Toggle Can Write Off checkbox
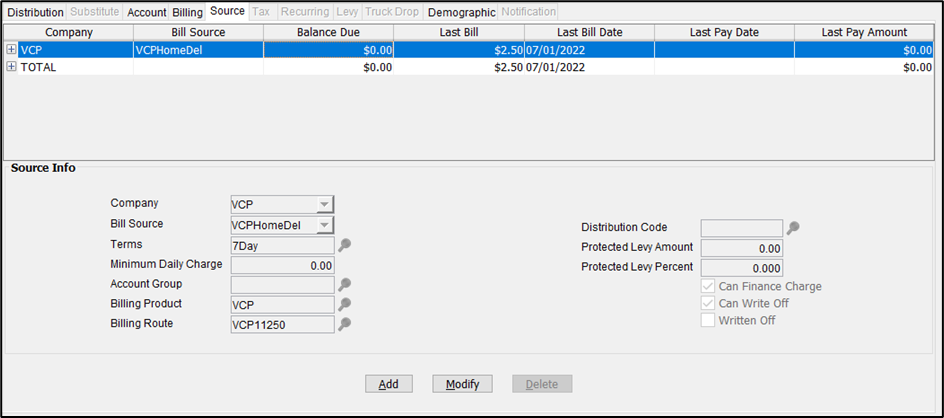 tap(708, 304)
